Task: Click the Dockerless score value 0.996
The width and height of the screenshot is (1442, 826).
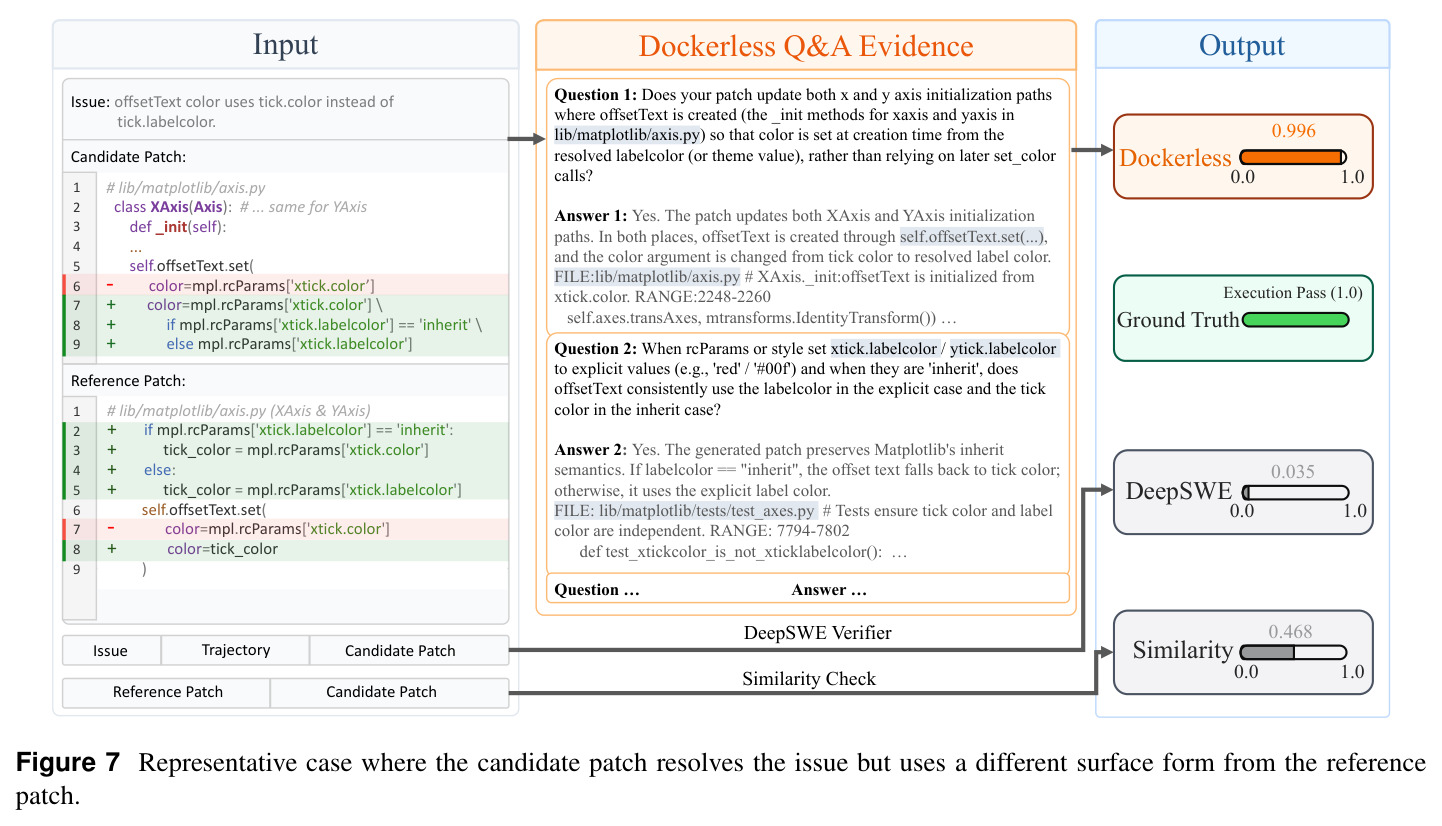Action: pos(1293,131)
